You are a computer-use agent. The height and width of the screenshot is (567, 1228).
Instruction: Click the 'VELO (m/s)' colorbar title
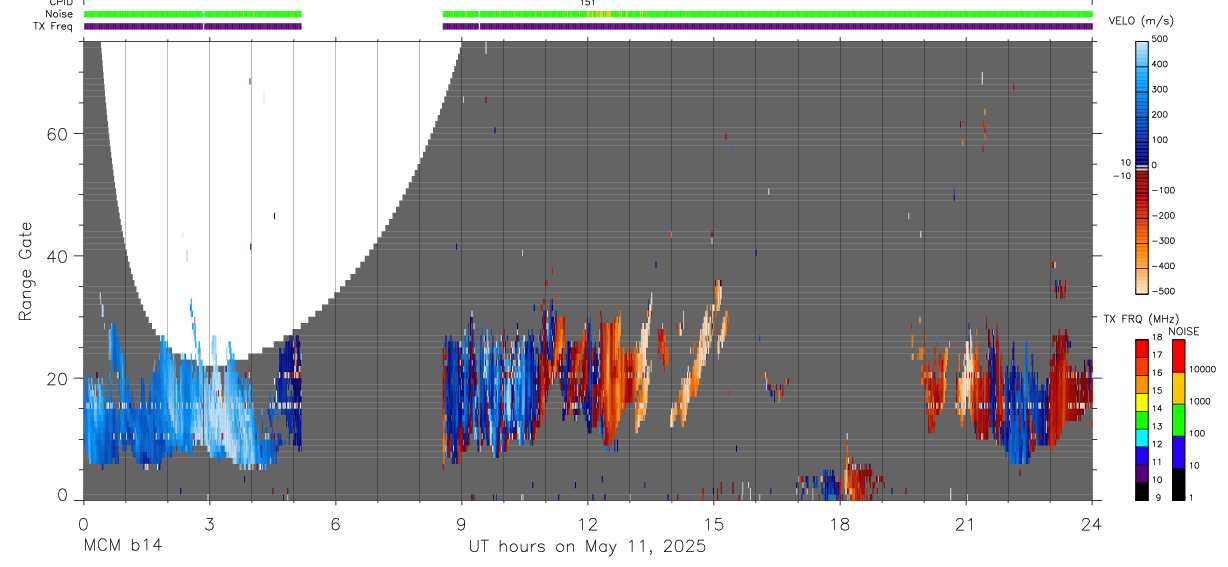click(1141, 21)
